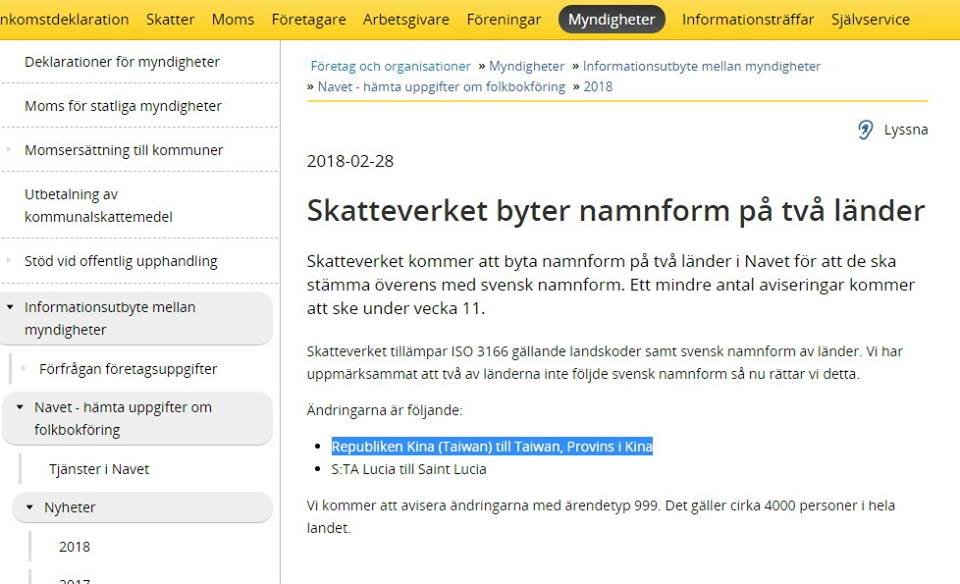
Task: Follow Navet - hämta uppgifter breadcrumb link
Action: click(x=441, y=87)
